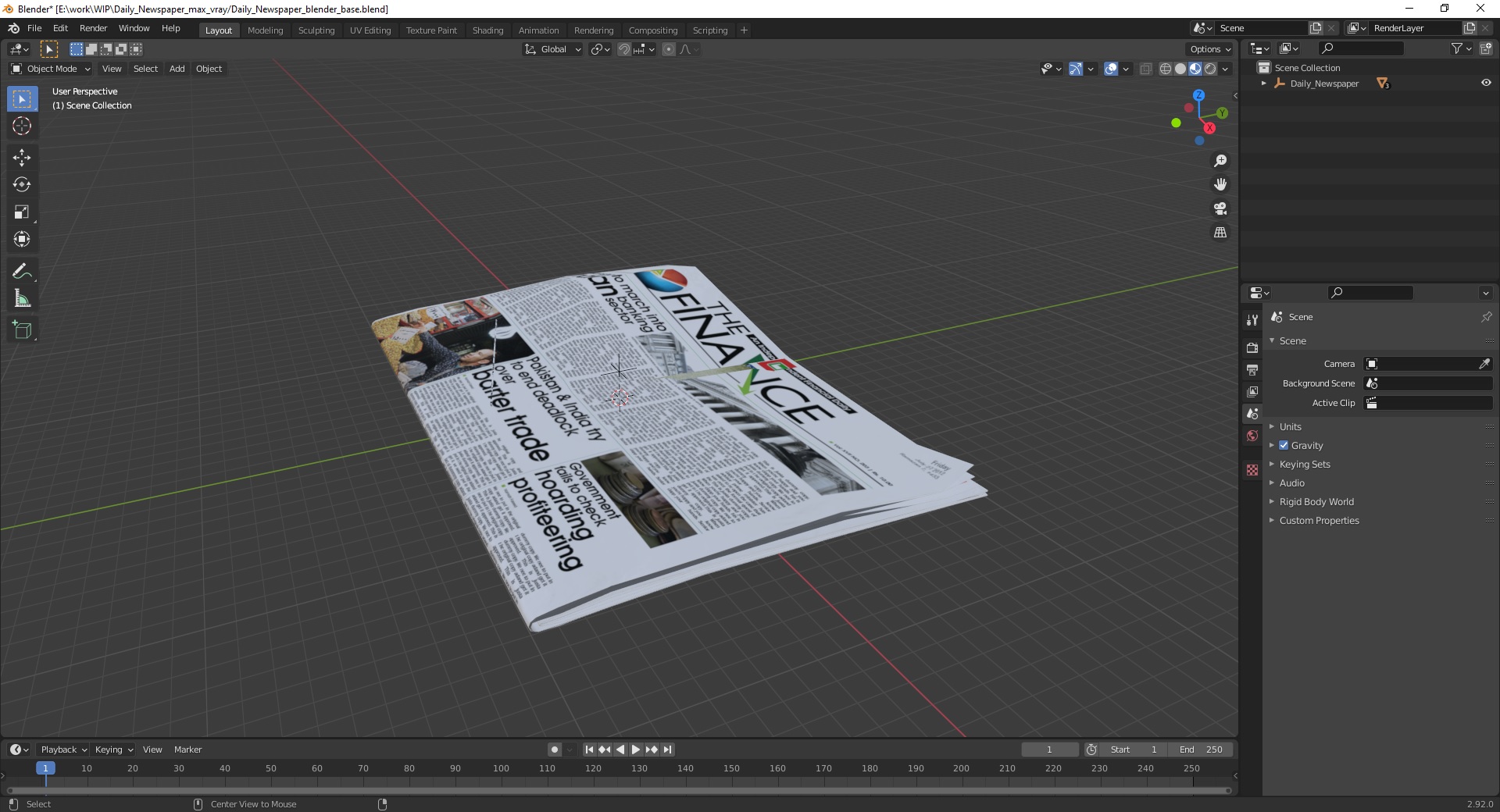Switch orthographic/perspective grid icon
The height and width of the screenshot is (812, 1500).
[x=1220, y=233]
